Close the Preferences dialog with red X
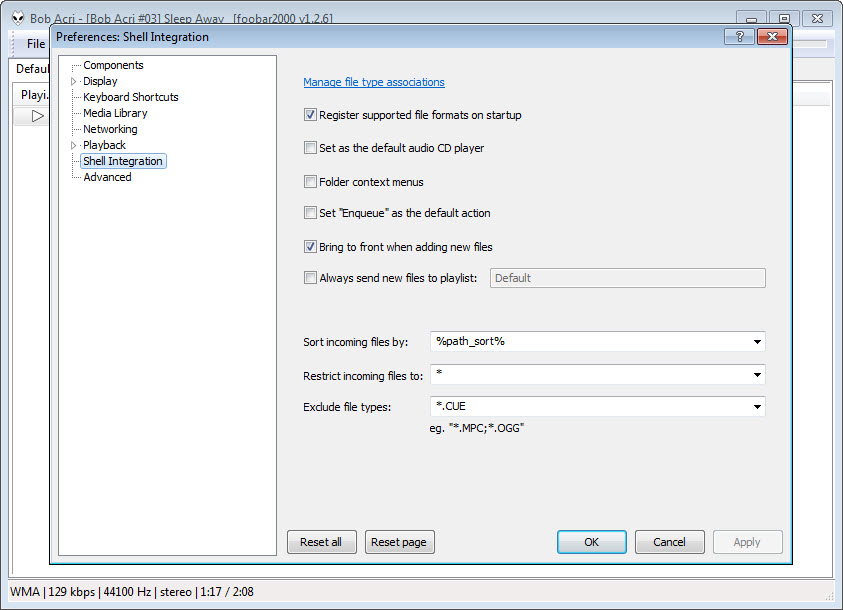The height and width of the screenshot is (610, 843). (x=772, y=37)
